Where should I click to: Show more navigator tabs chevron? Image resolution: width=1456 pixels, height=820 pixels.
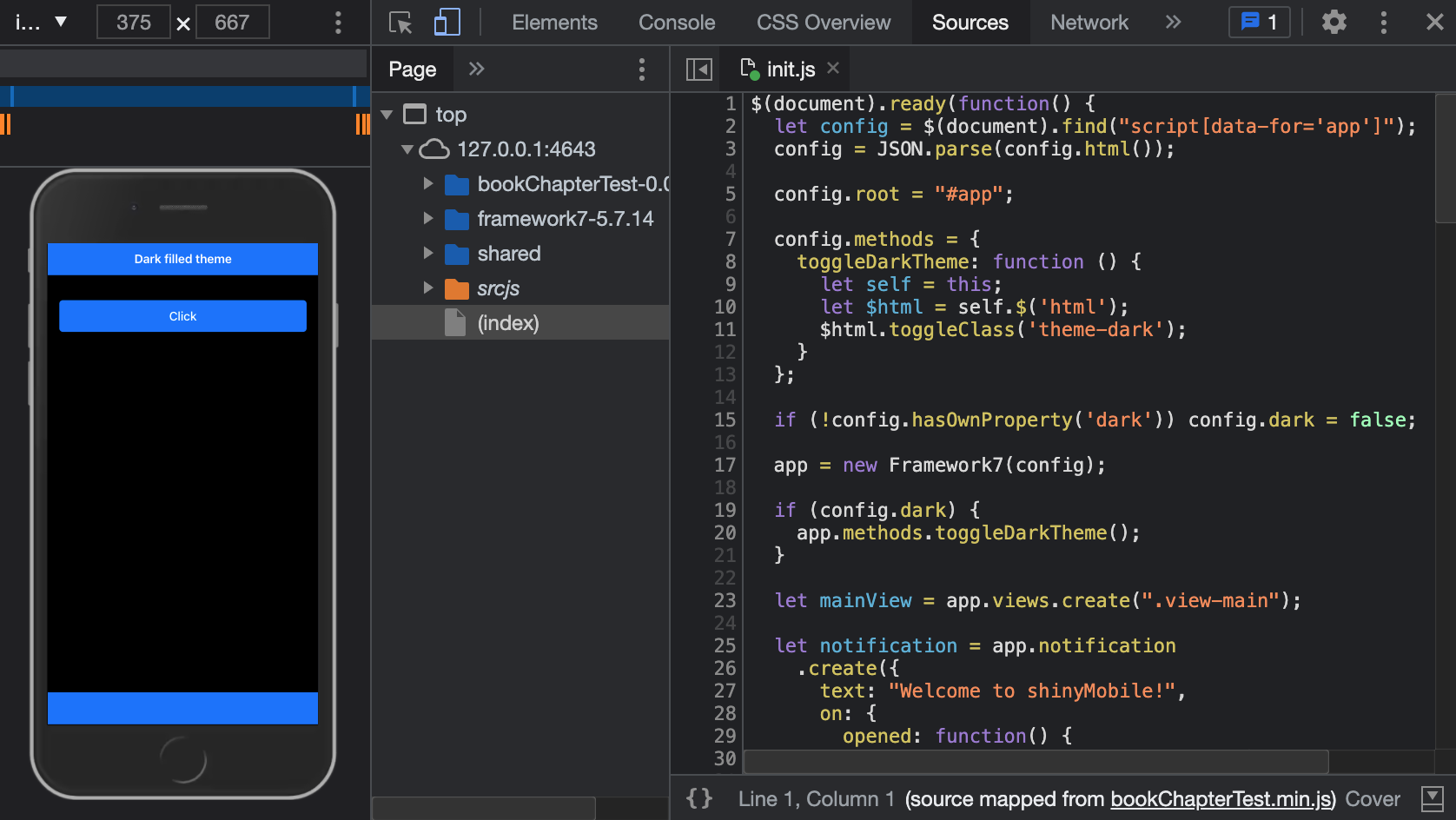[x=476, y=69]
